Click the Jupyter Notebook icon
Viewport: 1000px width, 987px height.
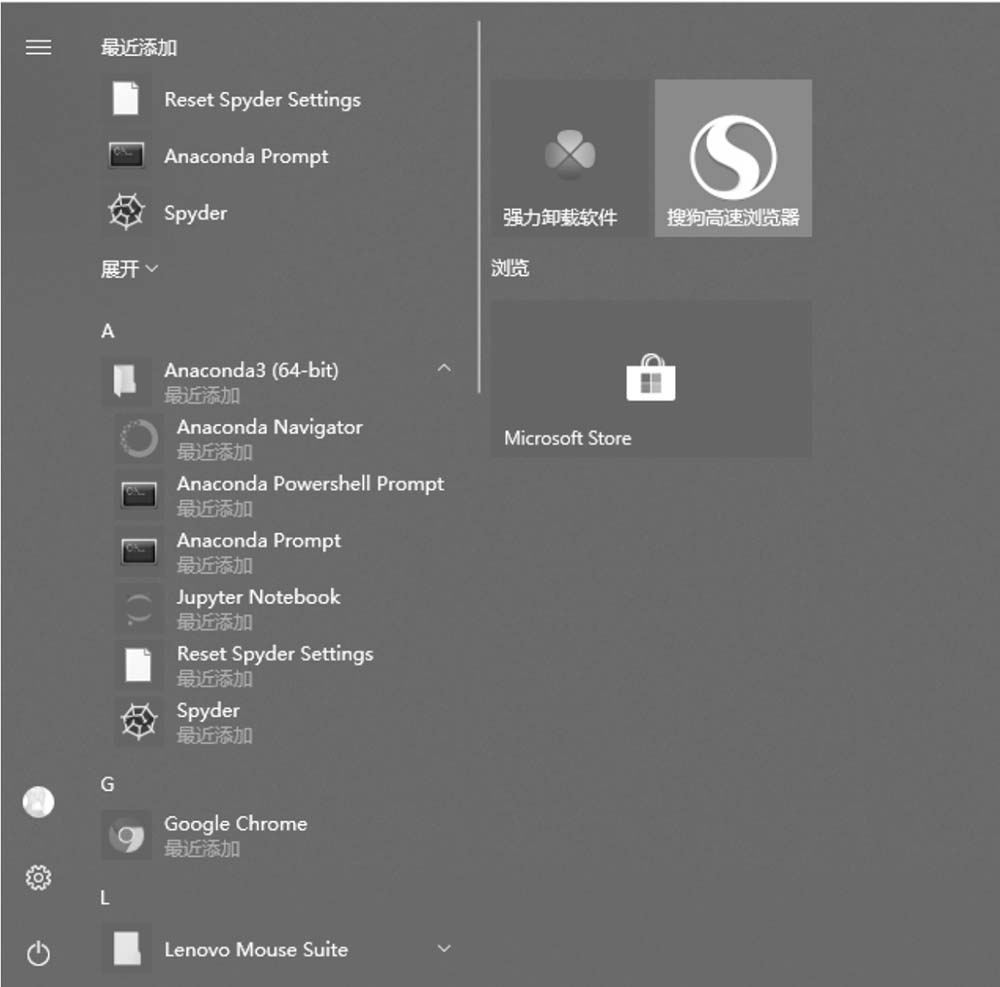coord(139,608)
